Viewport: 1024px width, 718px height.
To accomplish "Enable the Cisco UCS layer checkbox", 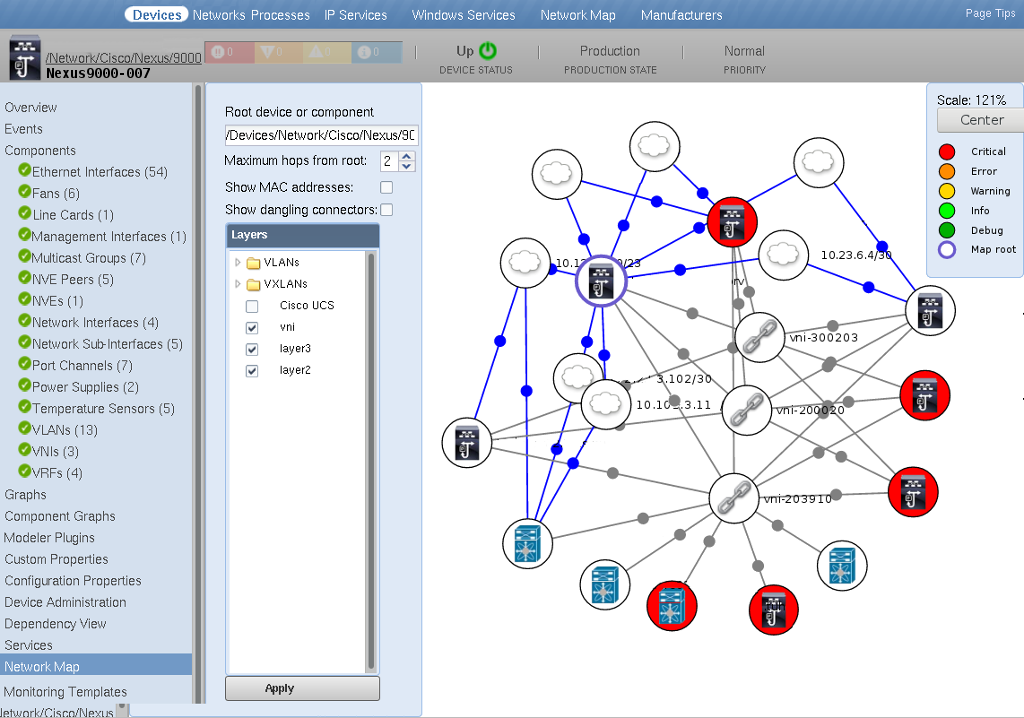I will (x=252, y=306).
